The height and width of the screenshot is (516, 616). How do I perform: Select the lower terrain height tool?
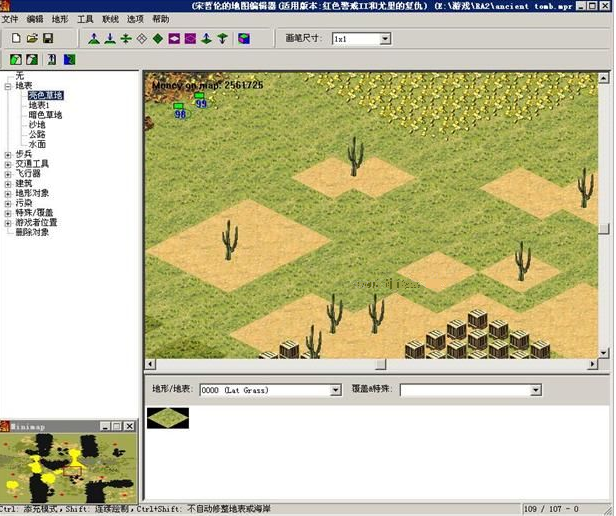pyautogui.click(x=110, y=39)
